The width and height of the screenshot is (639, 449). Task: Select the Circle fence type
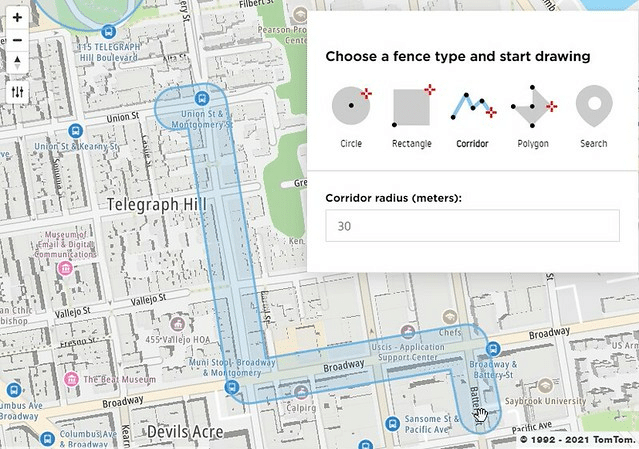(x=351, y=106)
